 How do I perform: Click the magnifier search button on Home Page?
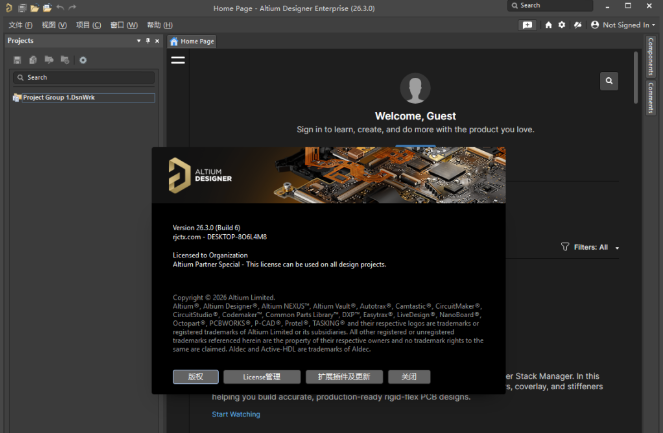tap(608, 80)
